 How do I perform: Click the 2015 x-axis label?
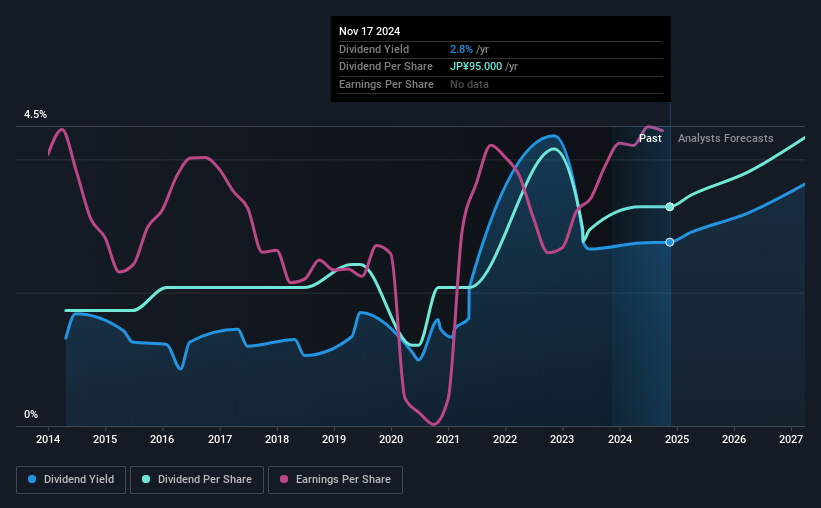click(x=105, y=439)
